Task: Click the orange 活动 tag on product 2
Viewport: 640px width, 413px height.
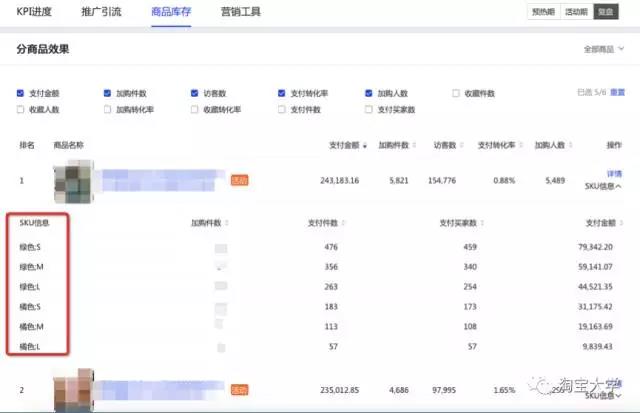Action: tap(240, 389)
